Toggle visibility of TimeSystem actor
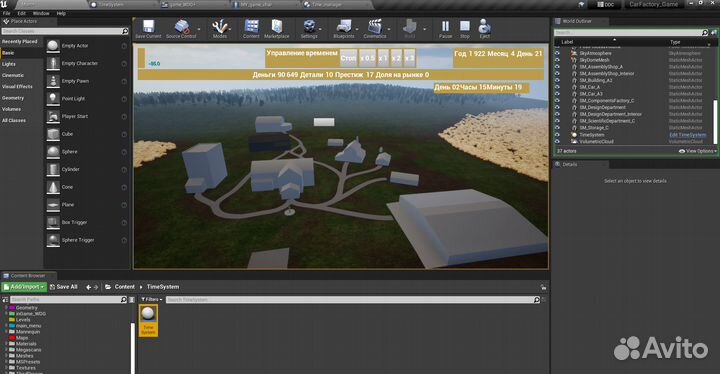Screen dimensions: 720x374 (557, 135)
